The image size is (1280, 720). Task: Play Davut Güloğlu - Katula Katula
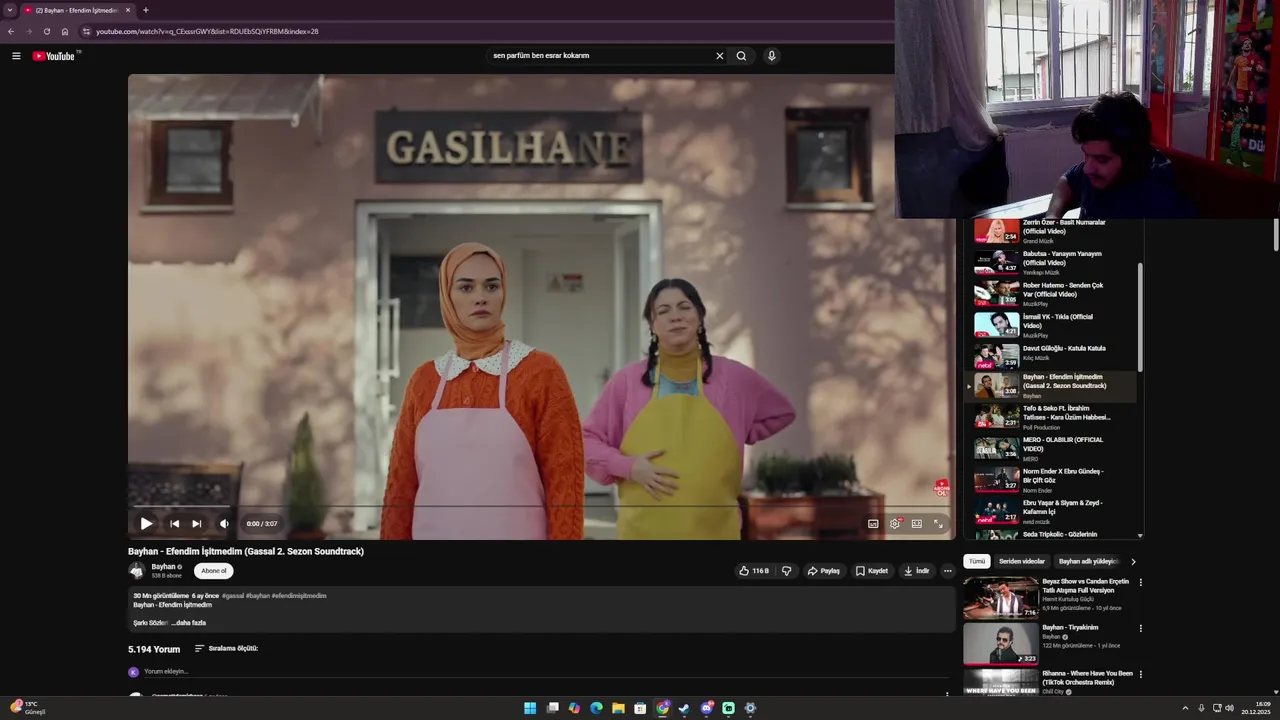[x=1050, y=356]
